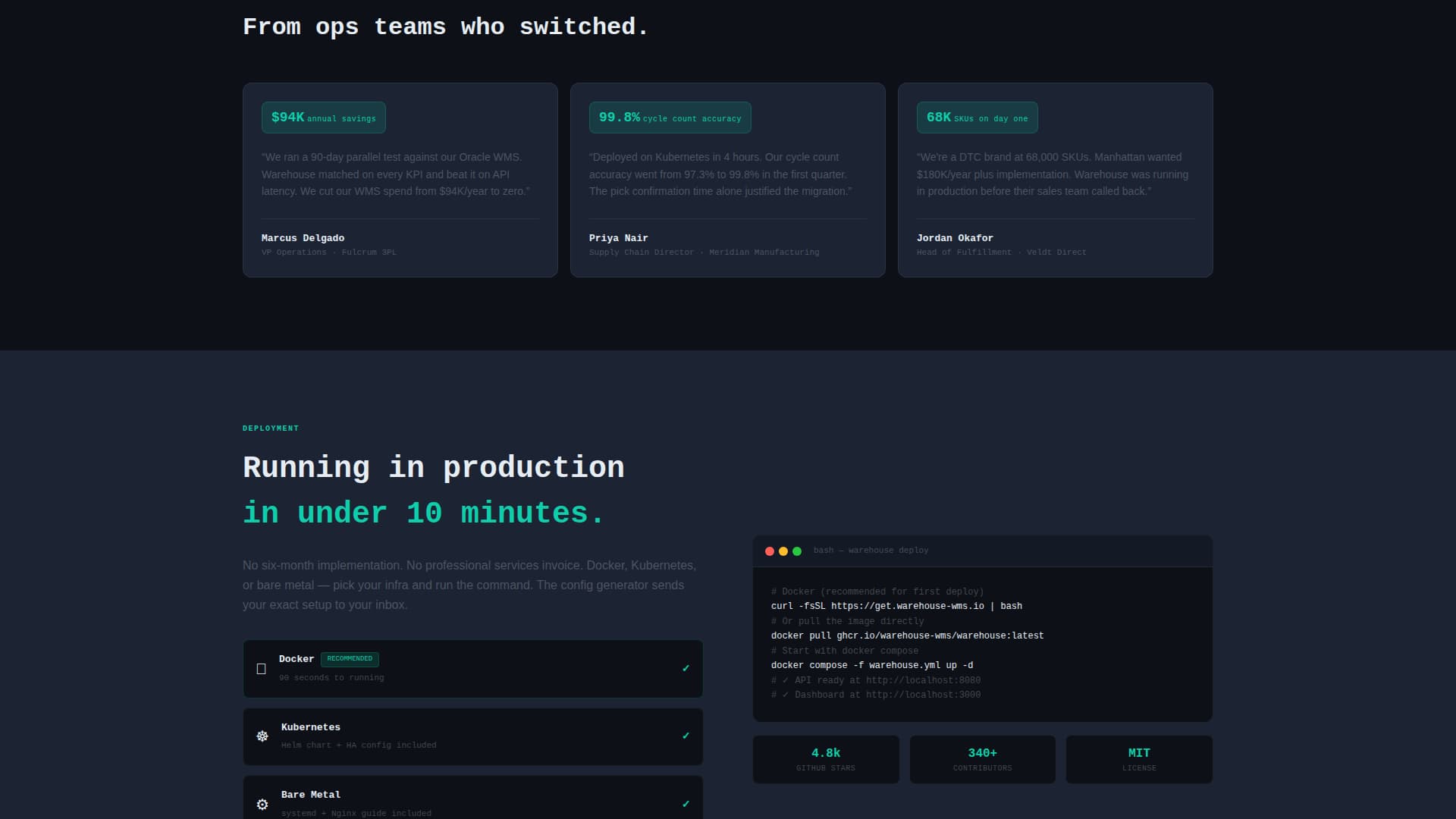Click the 'From ops teams who switched.' heading
Screen dimensions: 1456x819
click(x=446, y=27)
